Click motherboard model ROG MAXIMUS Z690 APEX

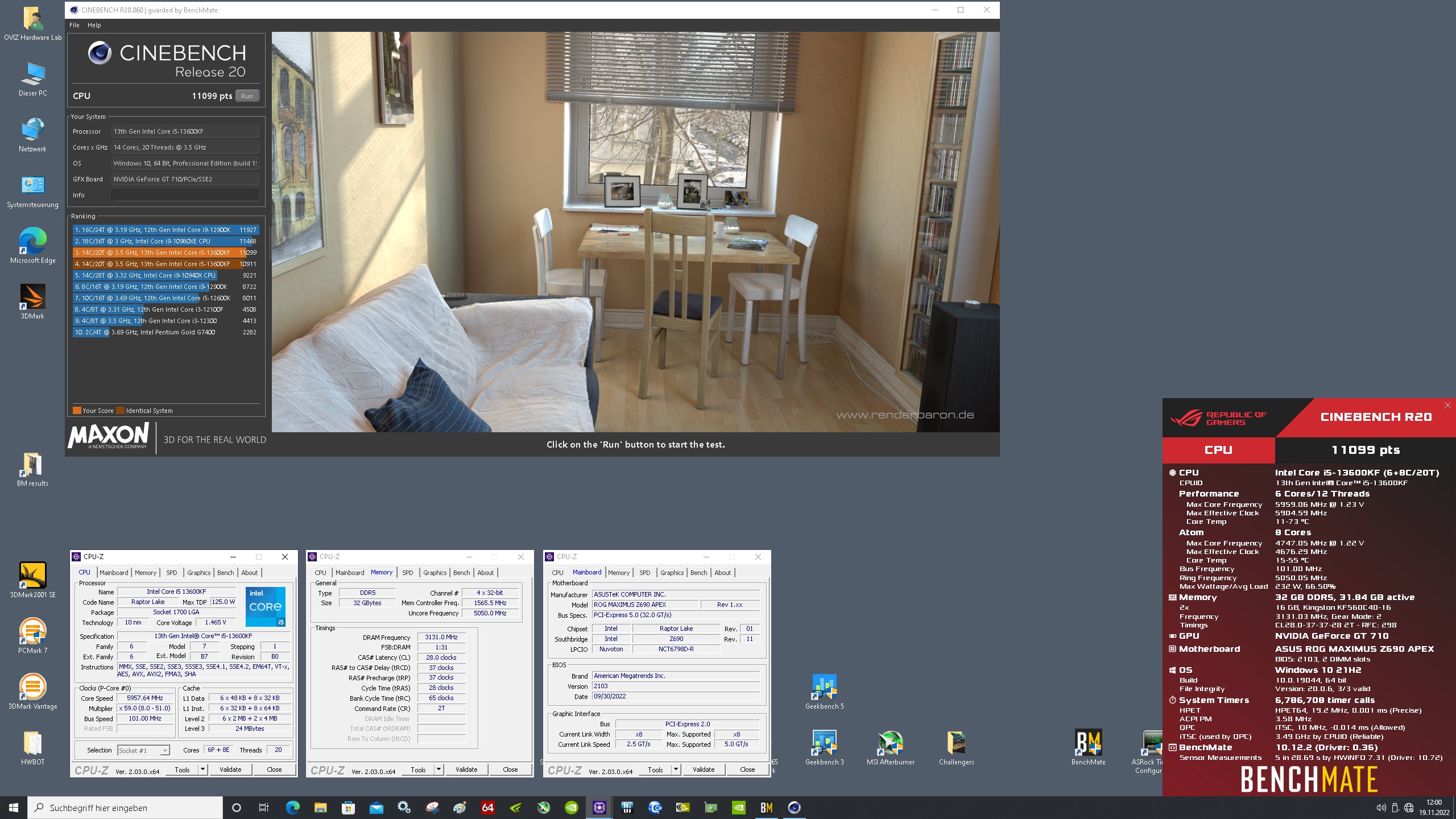tap(644, 605)
